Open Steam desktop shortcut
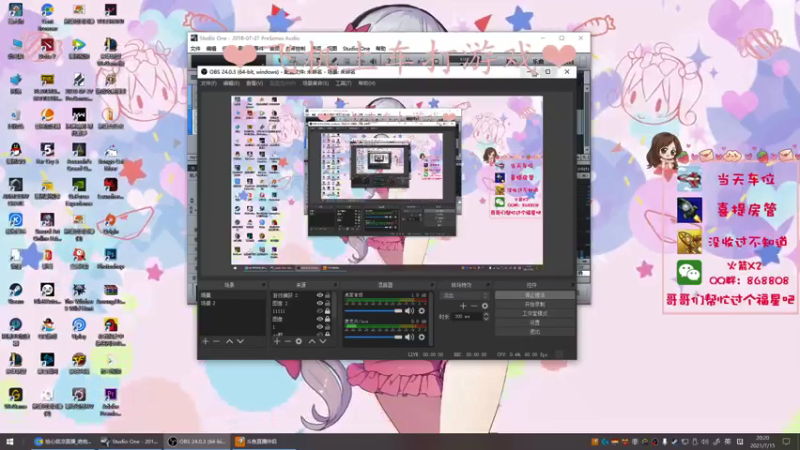800x450 pixels. (15, 294)
